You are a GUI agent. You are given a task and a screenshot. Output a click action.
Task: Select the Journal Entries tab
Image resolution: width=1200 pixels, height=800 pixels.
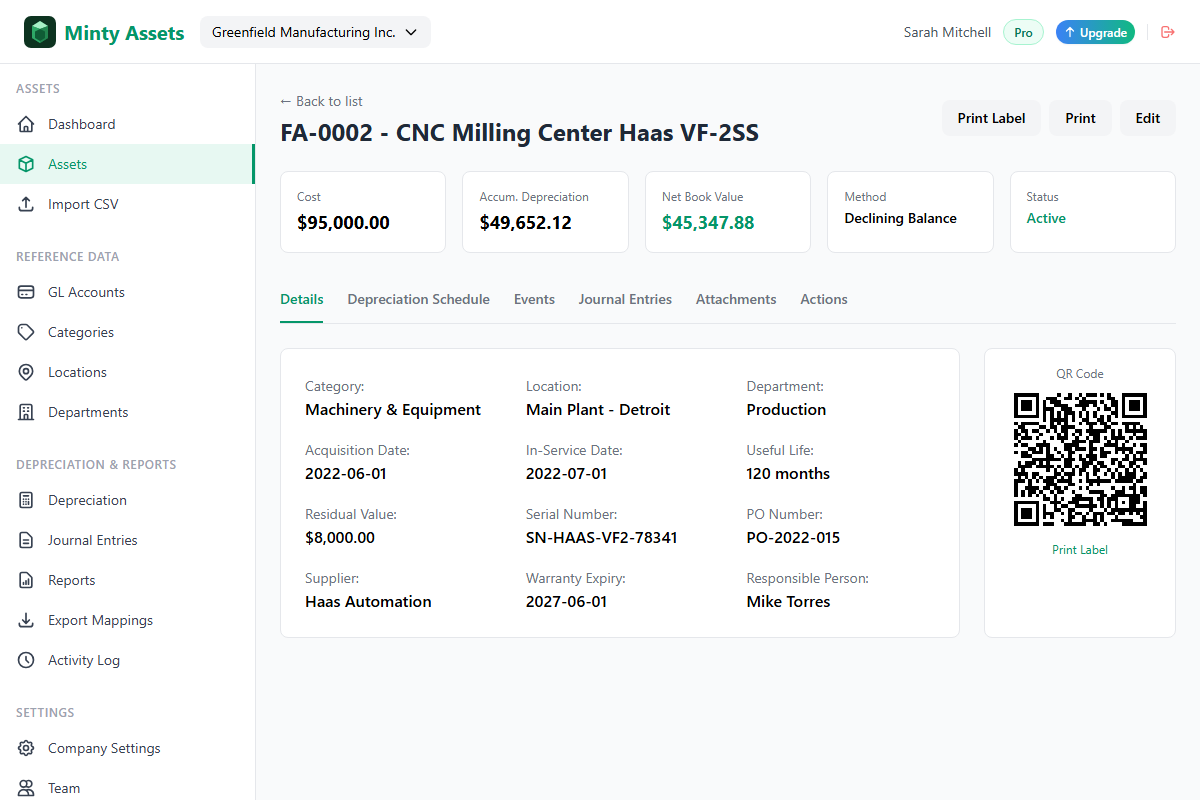point(625,299)
